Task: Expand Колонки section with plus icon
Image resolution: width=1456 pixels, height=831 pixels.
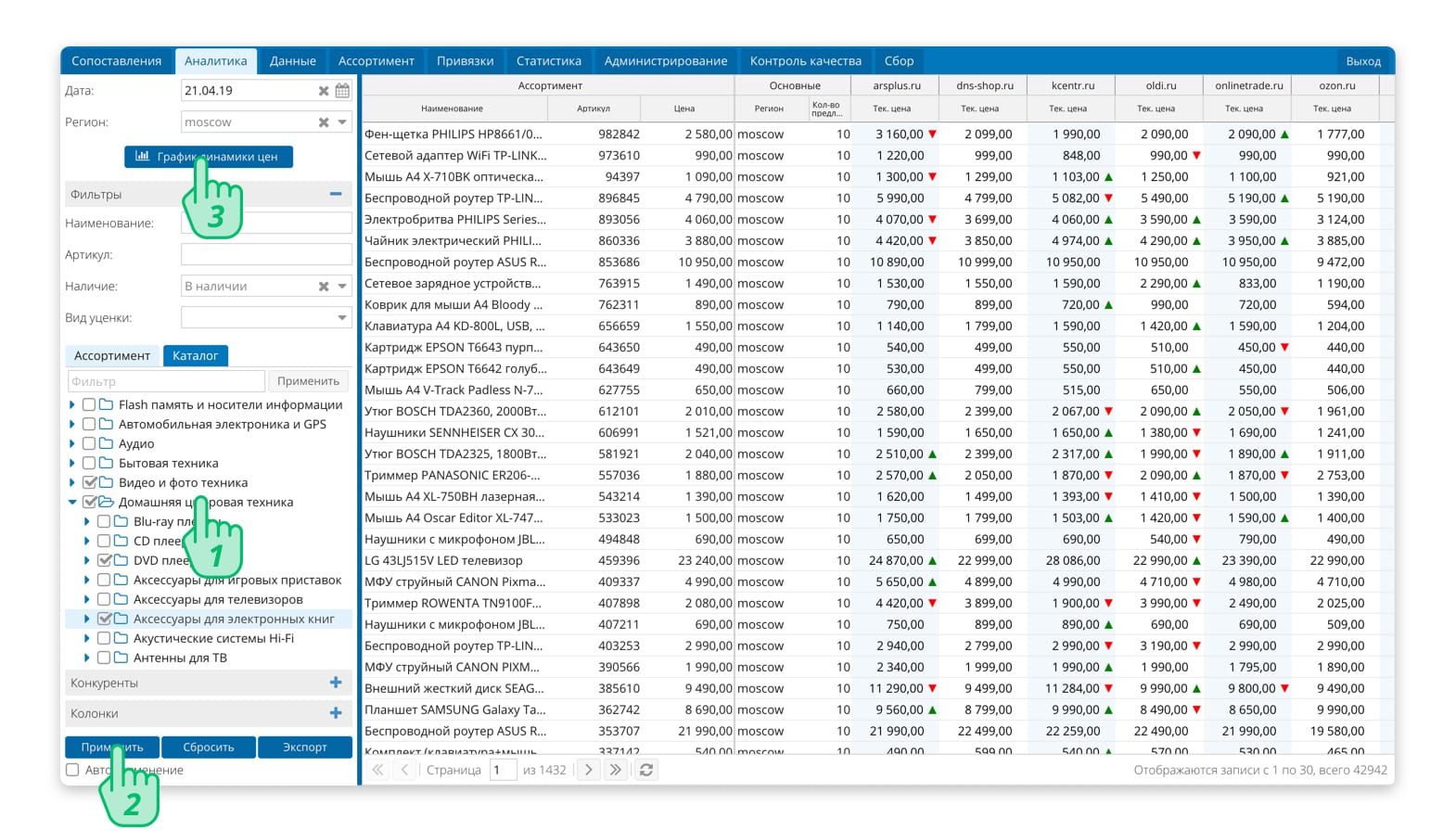Action: coord(336,713)
